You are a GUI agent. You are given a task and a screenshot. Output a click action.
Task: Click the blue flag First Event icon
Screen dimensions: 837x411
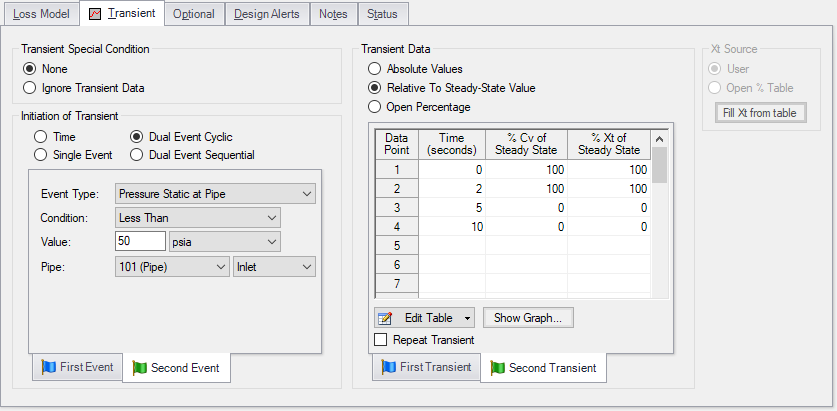[x=49, y=367]
